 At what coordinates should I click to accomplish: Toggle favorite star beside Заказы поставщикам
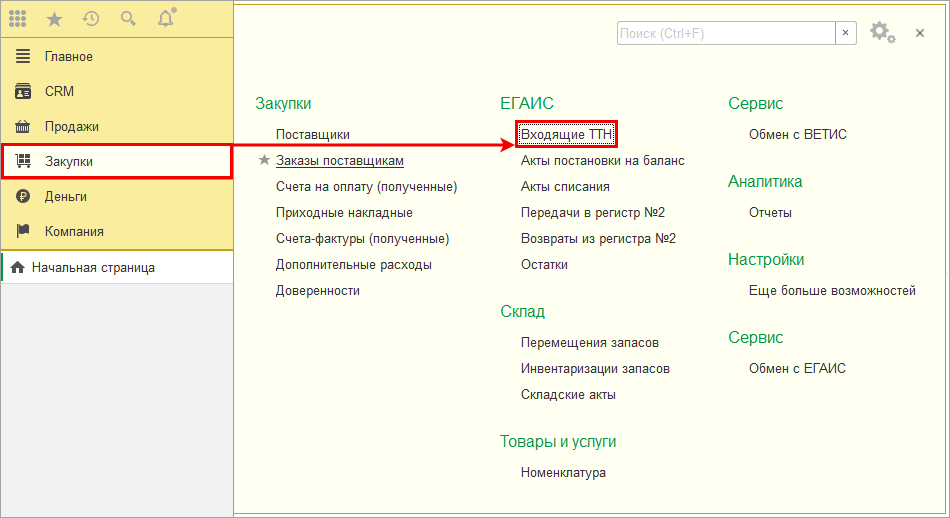264,160
